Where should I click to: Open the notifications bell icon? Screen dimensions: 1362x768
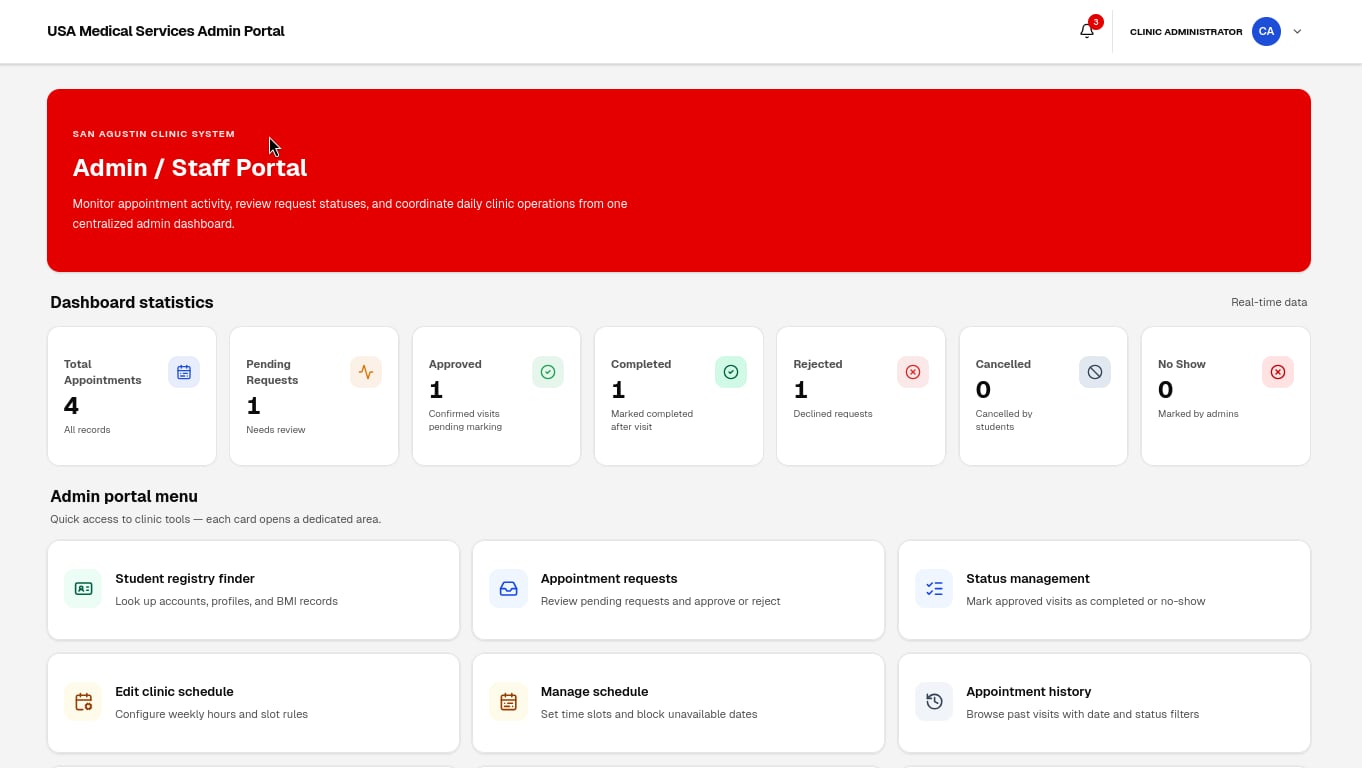point(1087,31)
